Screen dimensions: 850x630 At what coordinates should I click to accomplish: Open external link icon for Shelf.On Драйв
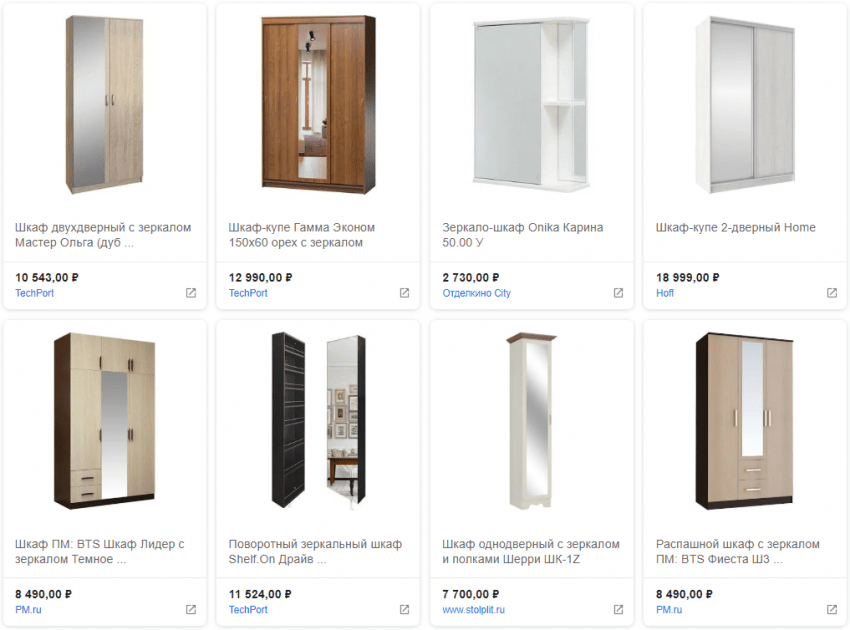(x=404, y=609)
